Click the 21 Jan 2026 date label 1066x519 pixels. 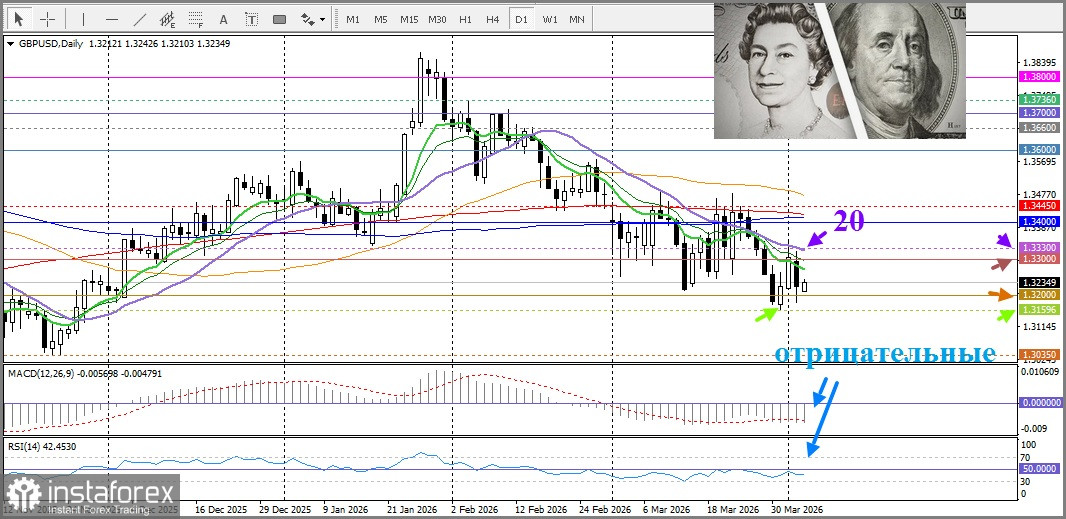(413, 509)
